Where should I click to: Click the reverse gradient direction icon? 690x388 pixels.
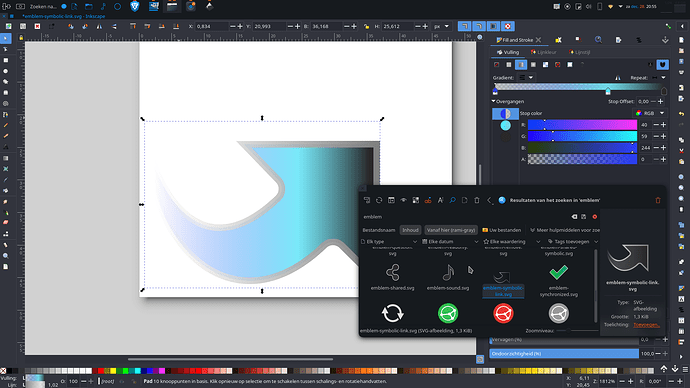618,78
